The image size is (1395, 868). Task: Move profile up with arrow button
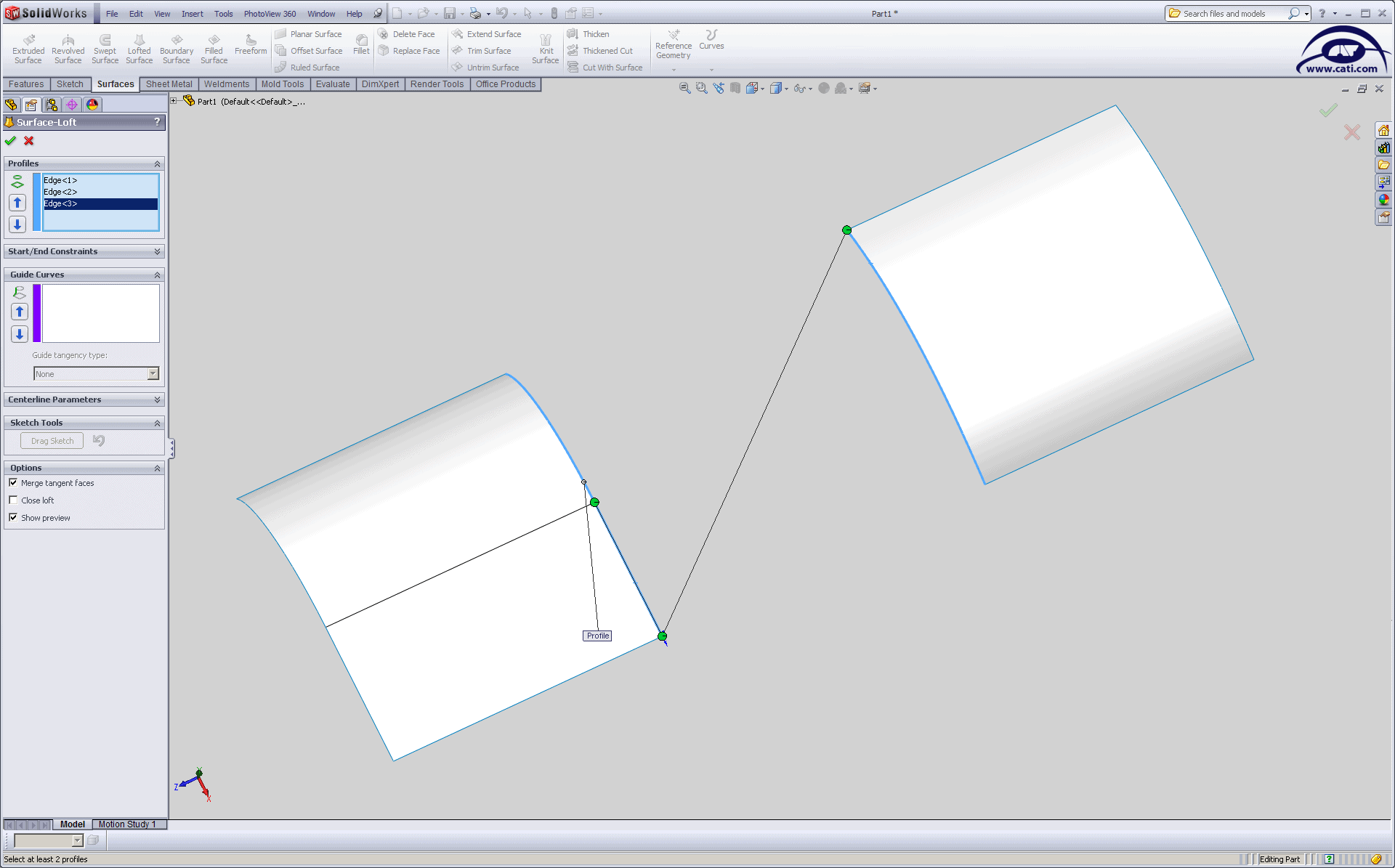(x=18, y=203)
